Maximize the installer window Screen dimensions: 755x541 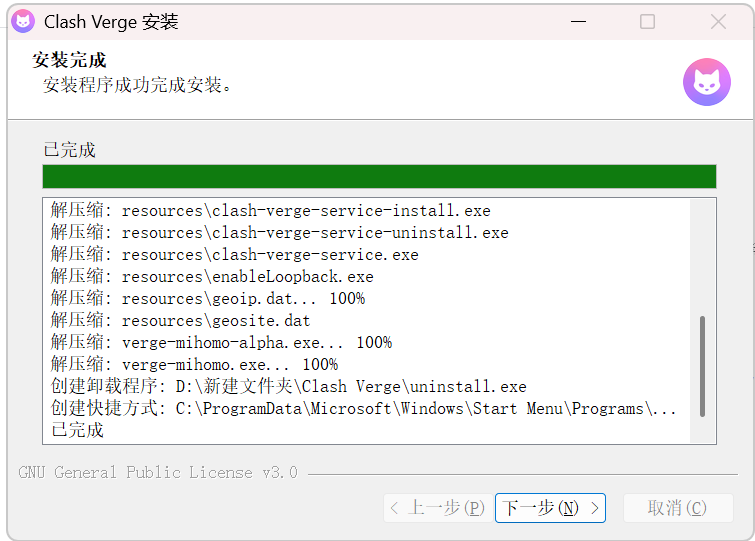647,22
